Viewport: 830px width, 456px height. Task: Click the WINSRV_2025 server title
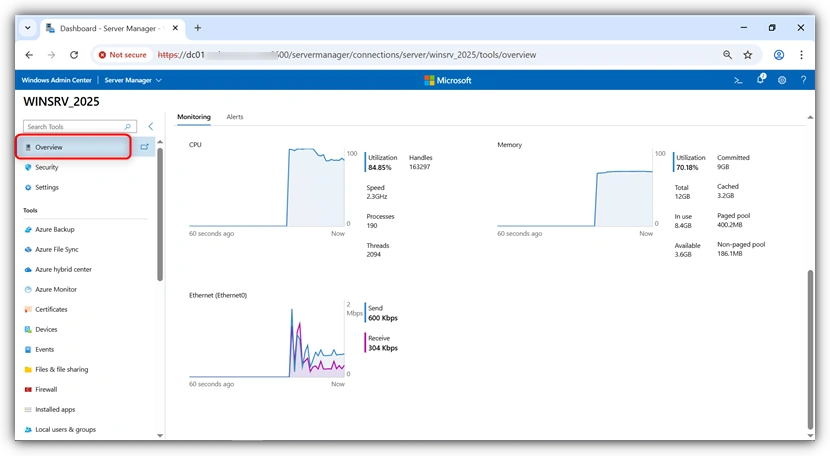[x=61, y=102]
